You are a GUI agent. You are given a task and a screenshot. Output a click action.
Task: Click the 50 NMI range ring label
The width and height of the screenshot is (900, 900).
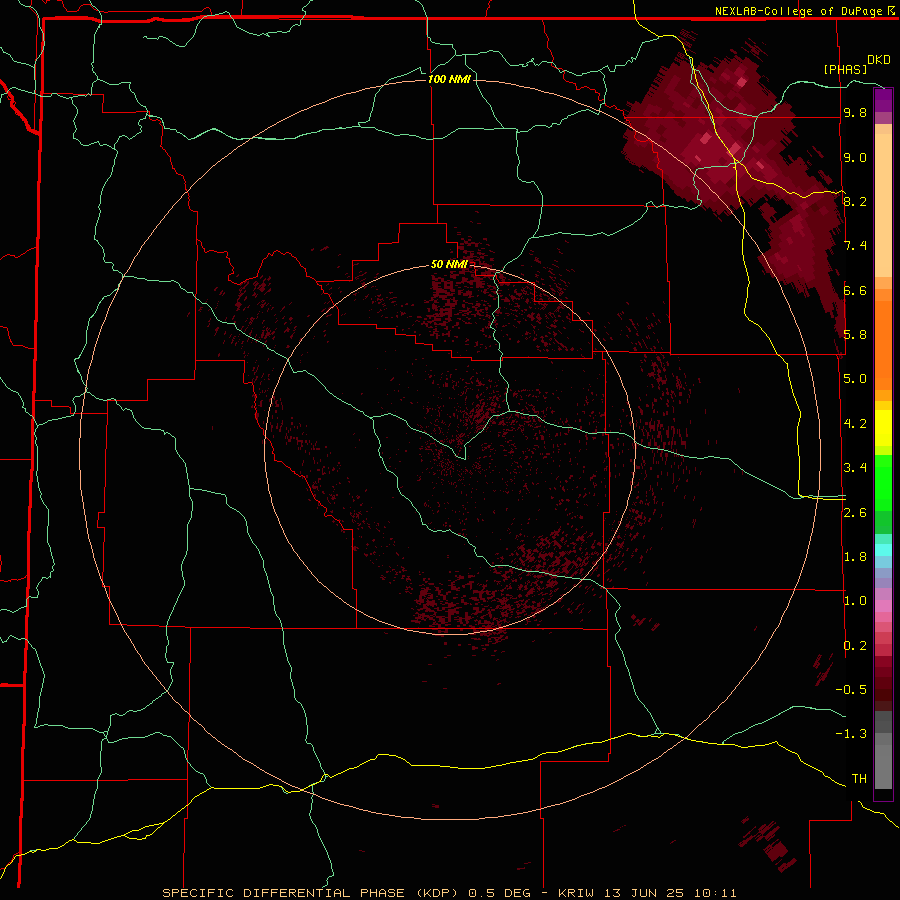(x=449, y=264)
